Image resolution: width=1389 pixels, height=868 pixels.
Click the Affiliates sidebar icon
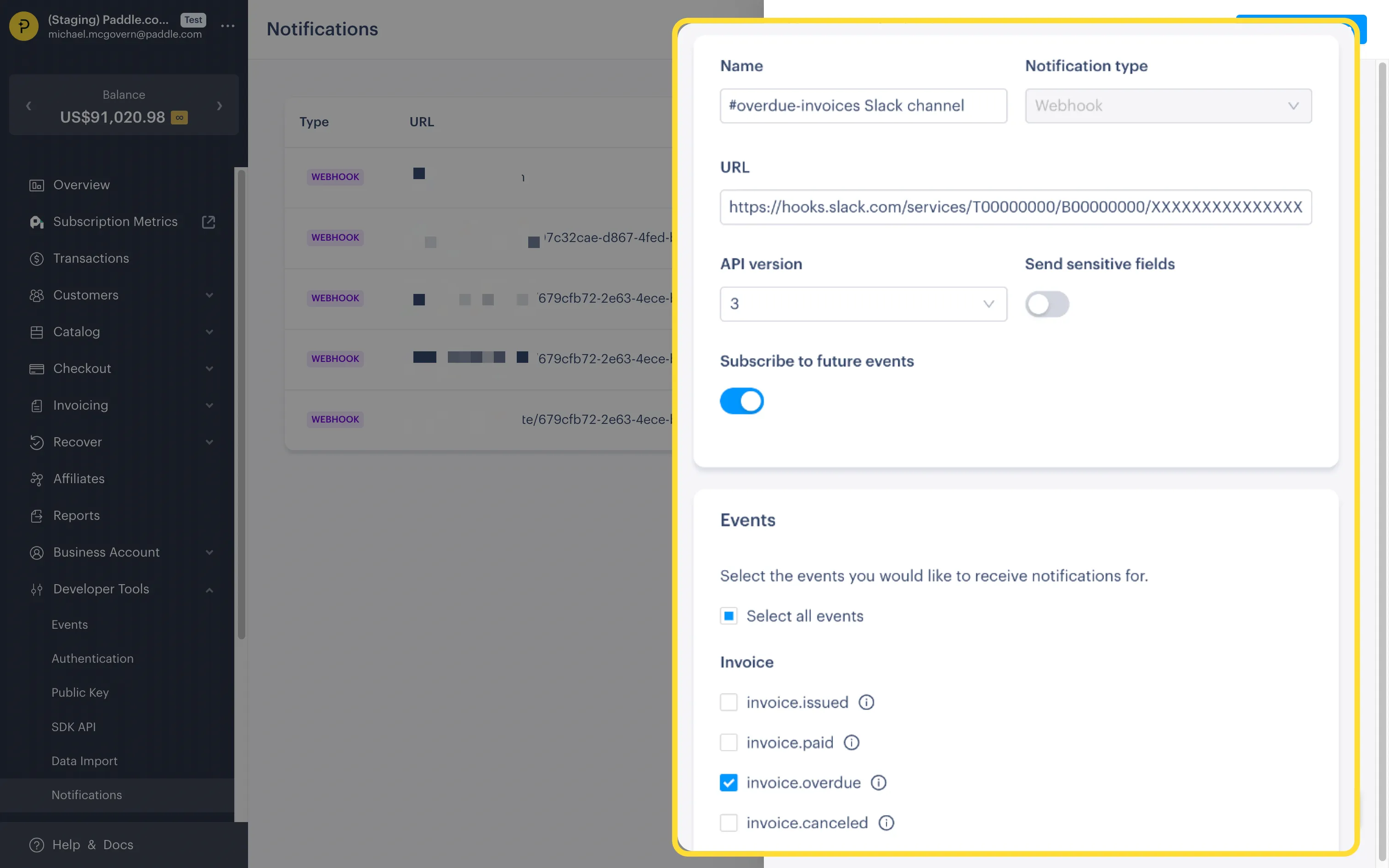[37, 479]
